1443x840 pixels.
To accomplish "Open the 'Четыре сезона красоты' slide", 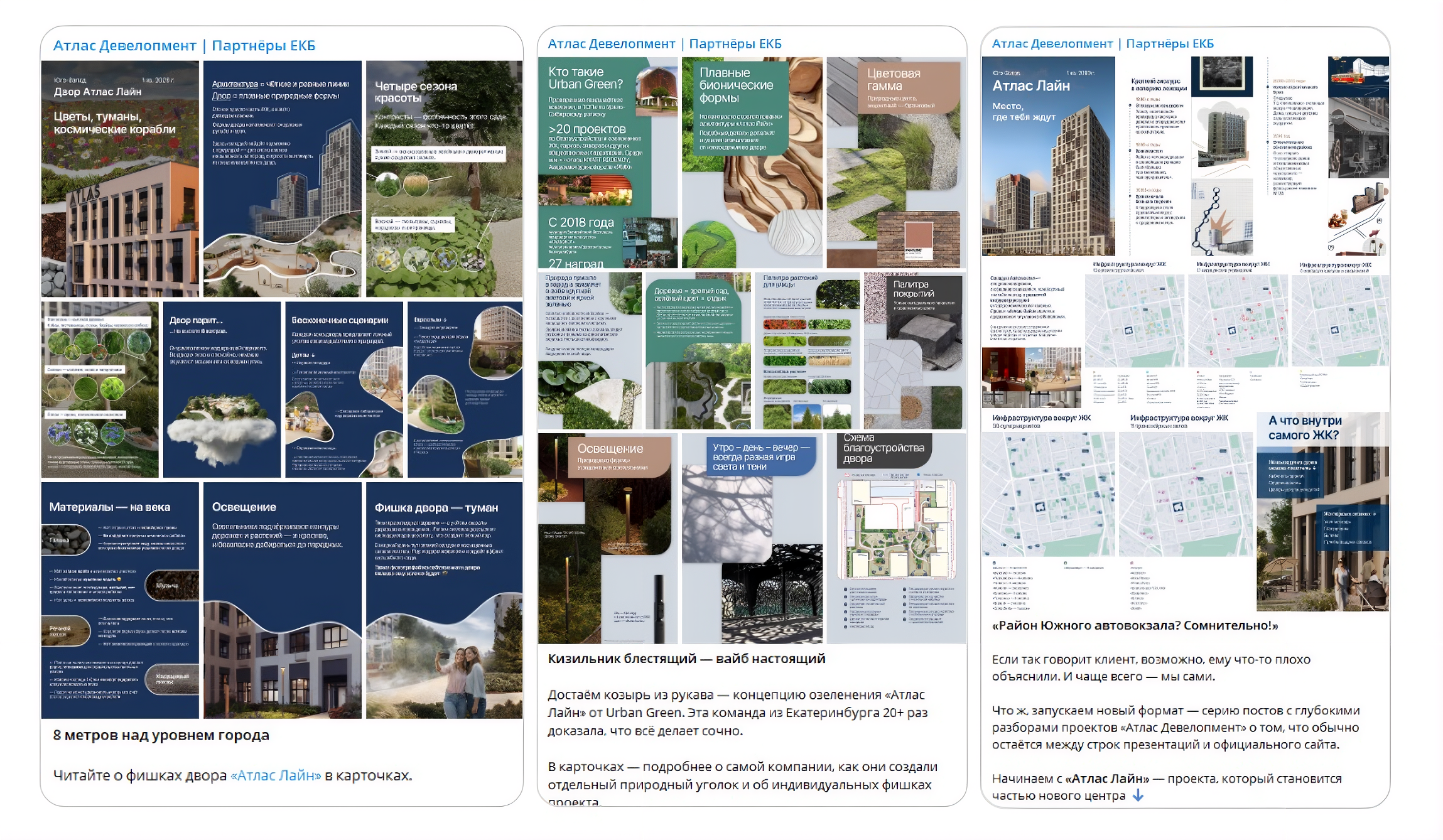I will coord(444,179).
